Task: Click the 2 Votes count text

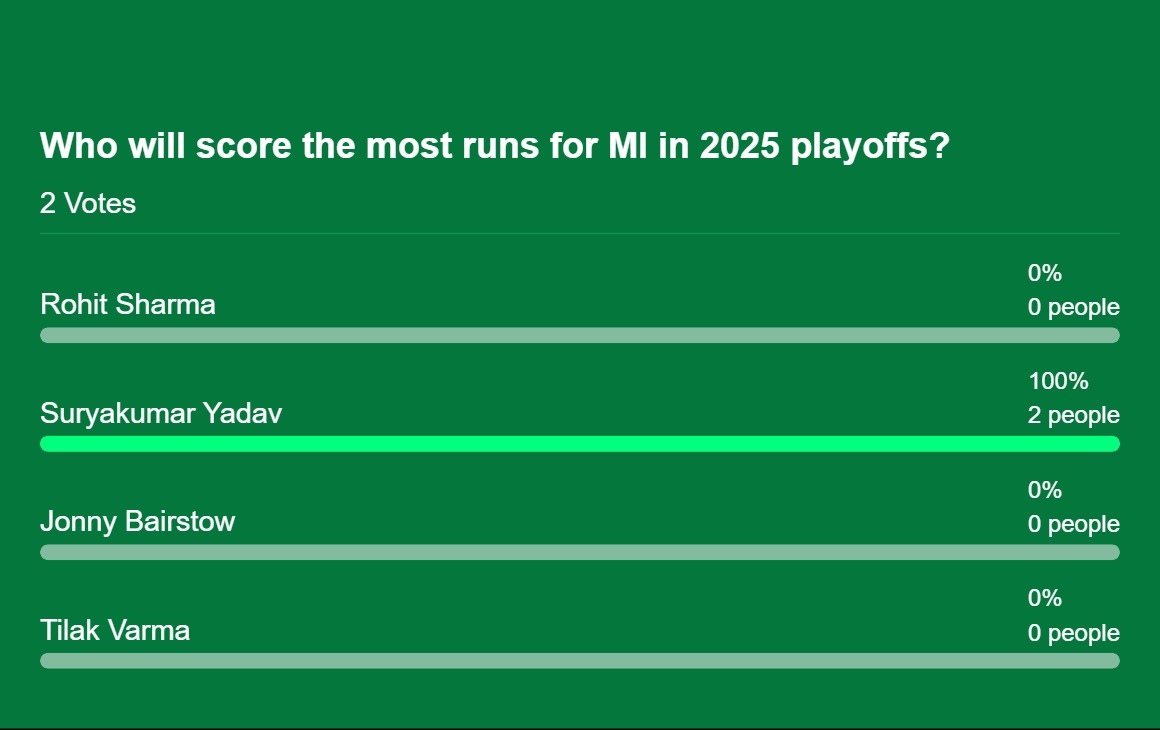Action: click(88, 203)
